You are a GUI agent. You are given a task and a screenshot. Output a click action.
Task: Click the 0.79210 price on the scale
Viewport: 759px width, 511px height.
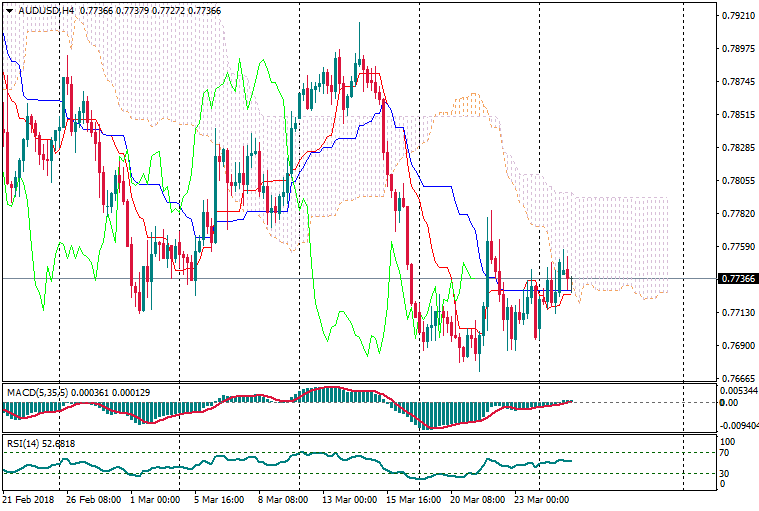pos(736,16)
